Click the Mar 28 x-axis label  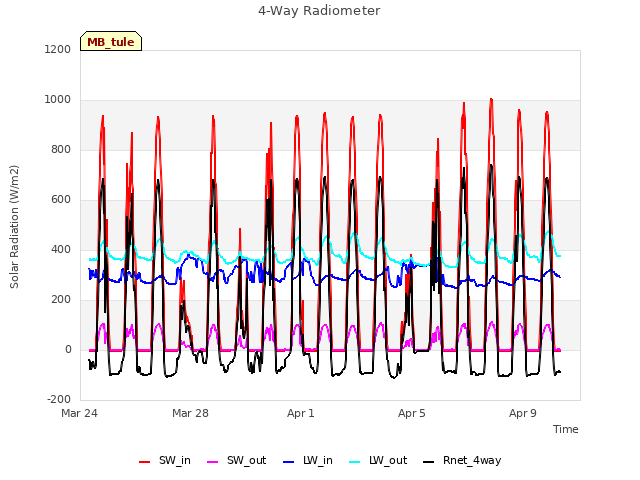click(x=190, y=413)
